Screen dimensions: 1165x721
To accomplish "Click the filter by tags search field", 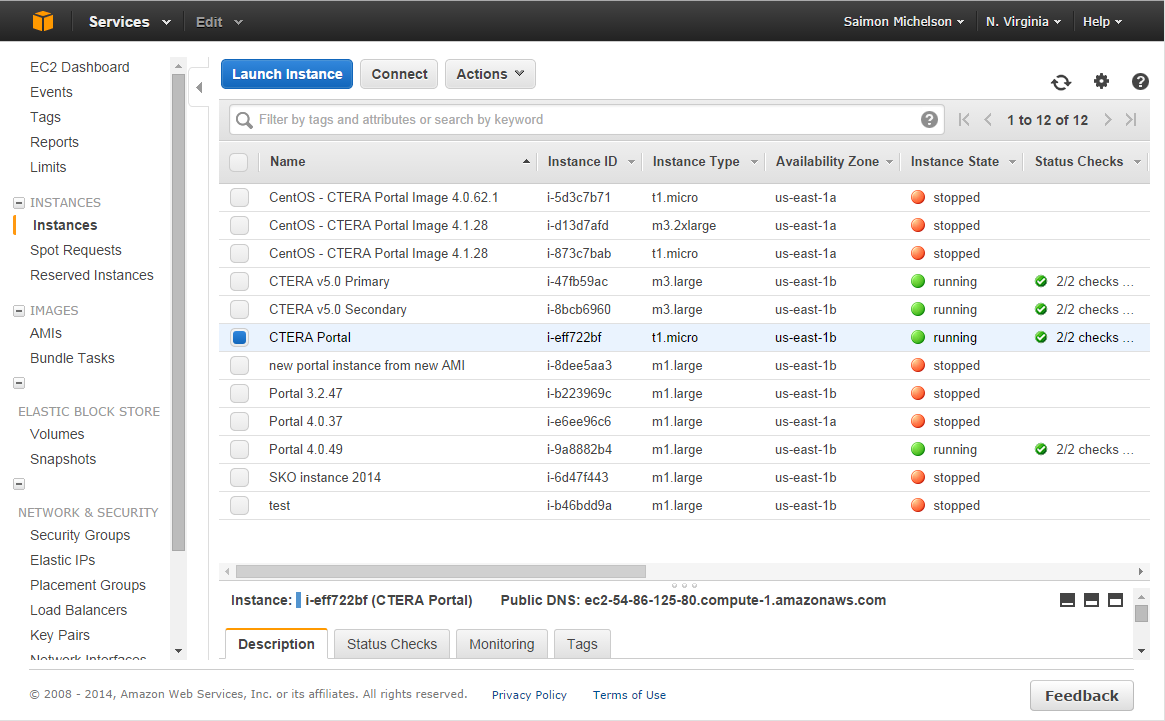I will [587, 120].
